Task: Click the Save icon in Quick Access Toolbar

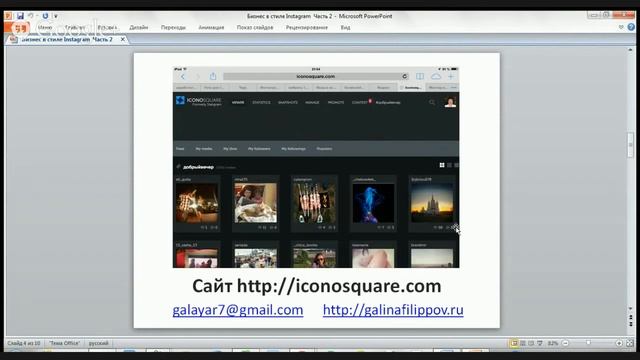Action: tap(20, 16)
